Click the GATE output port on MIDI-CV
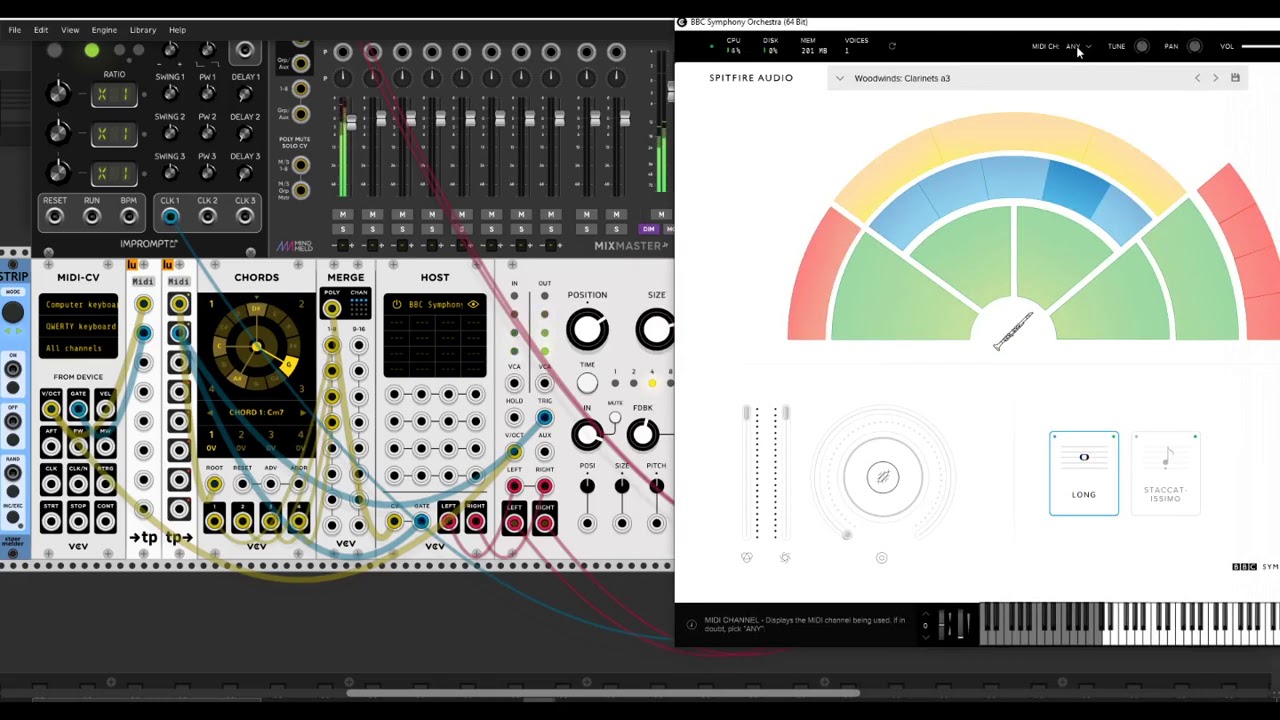 [78, 409]
